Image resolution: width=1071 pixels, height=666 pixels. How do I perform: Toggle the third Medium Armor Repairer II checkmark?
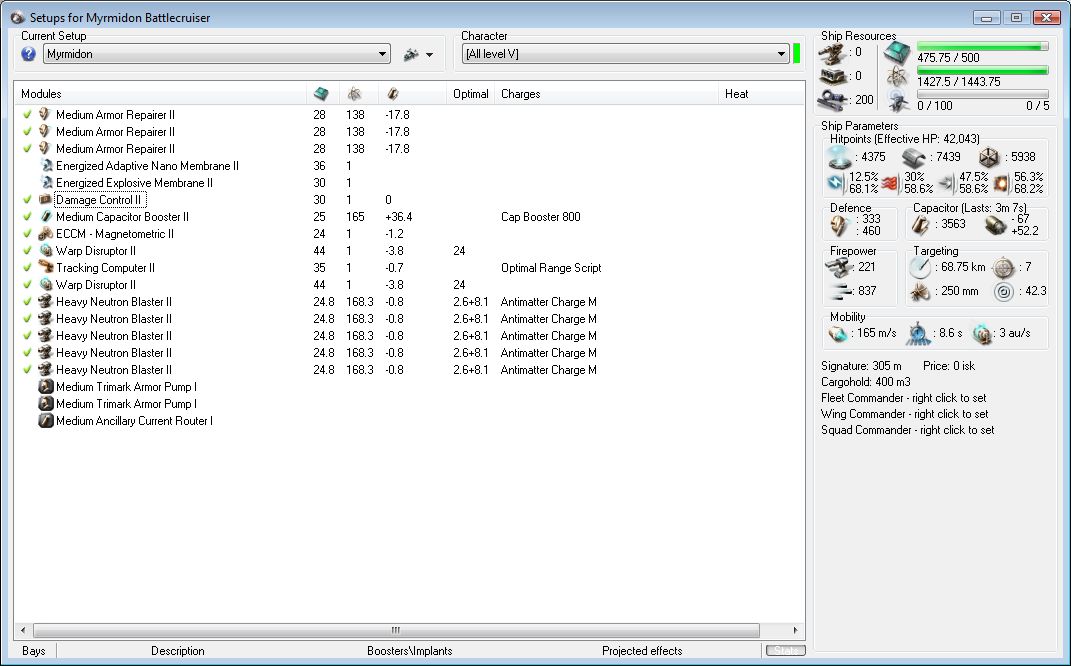27,148
